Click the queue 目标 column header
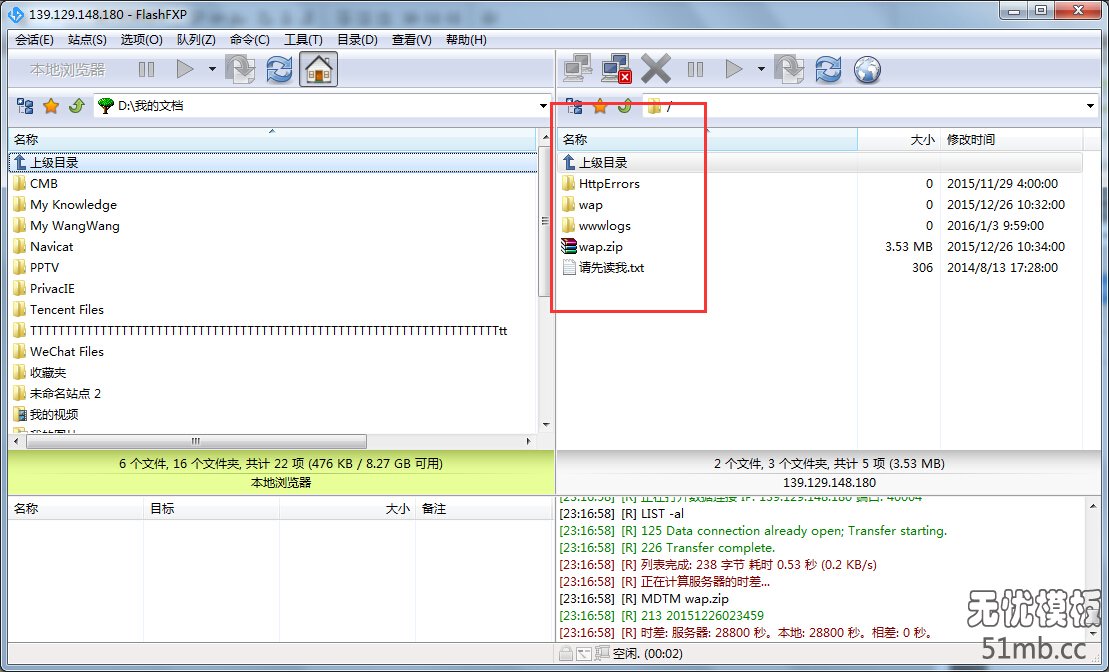This screenshot has width=1109, height=672. [x=211, y=509]
